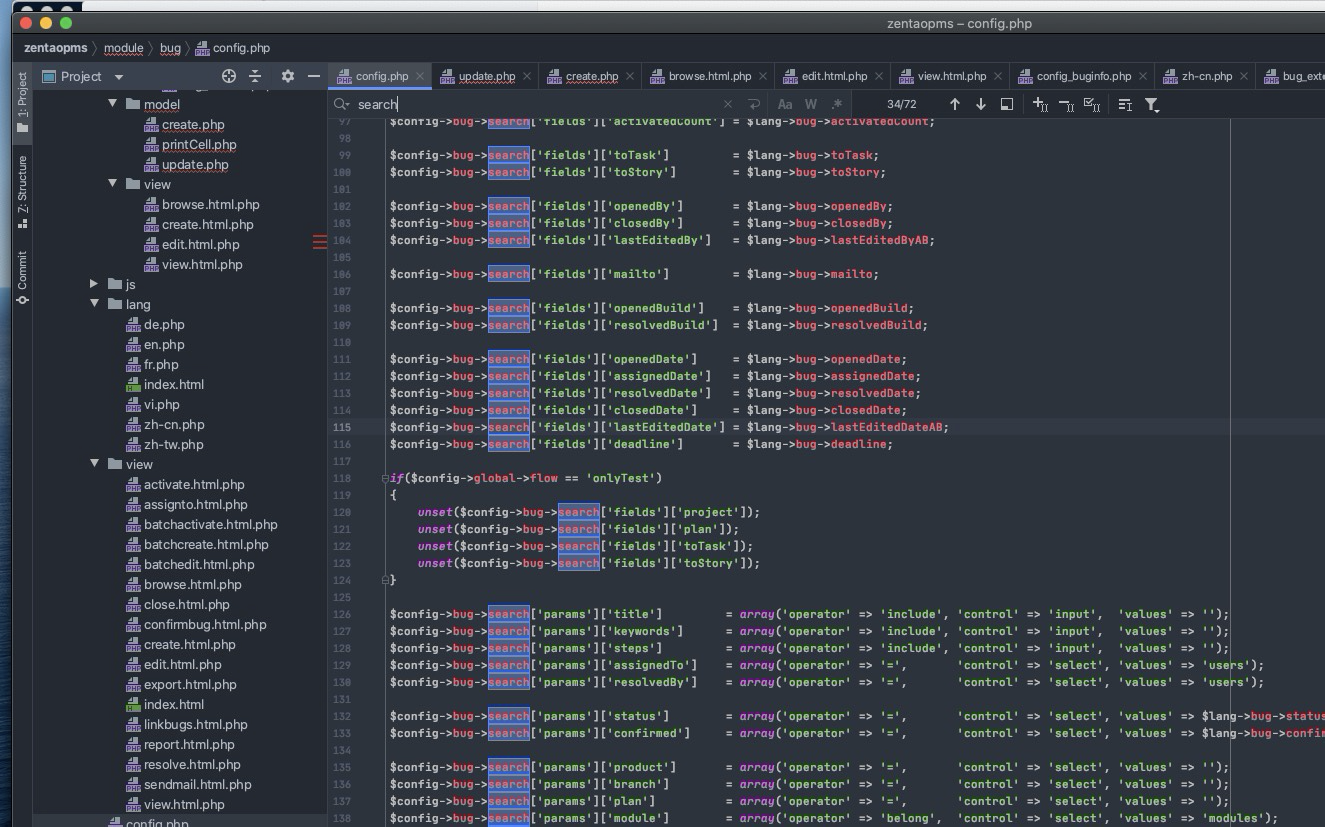Open zh-tw.php in lang folder
The height and width of the screenshot is (827, 1325).
(x=173, y=445)
